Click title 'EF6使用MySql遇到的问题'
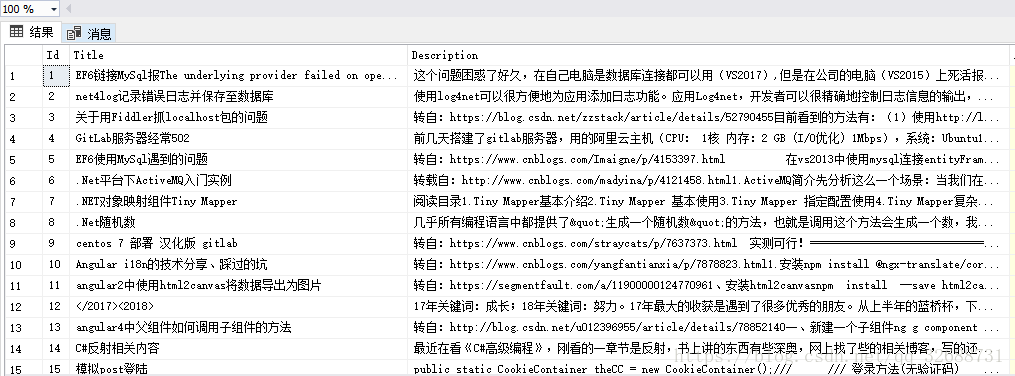 (x=141, y=159)
